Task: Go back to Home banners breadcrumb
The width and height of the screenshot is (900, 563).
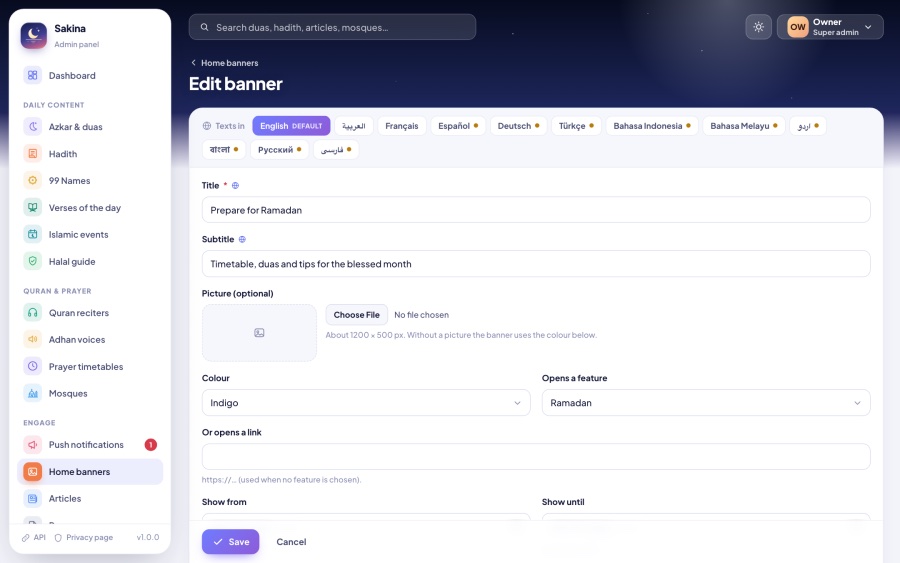Action: point(224,63)
